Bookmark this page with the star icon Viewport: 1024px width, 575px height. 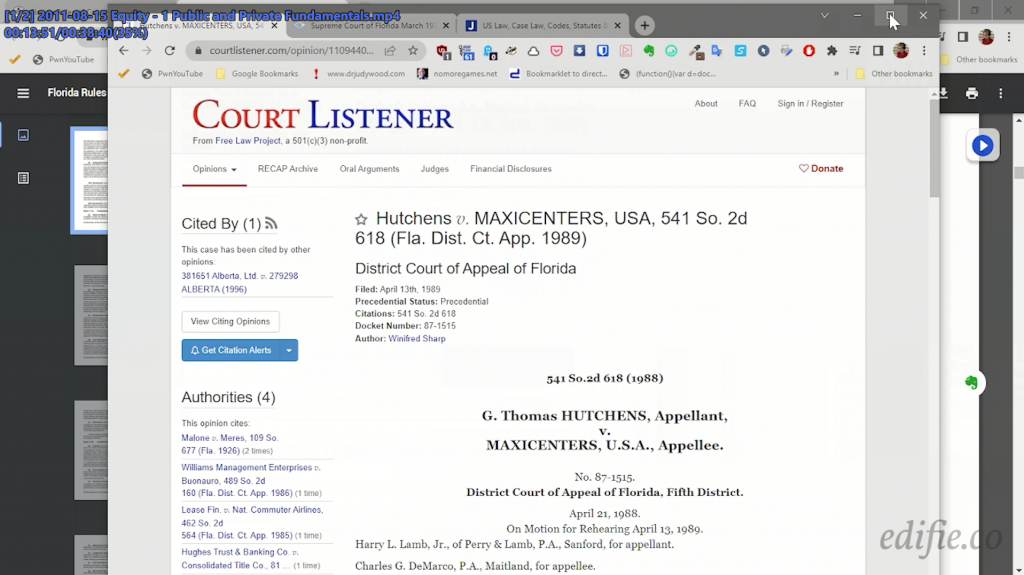[413, 51]
